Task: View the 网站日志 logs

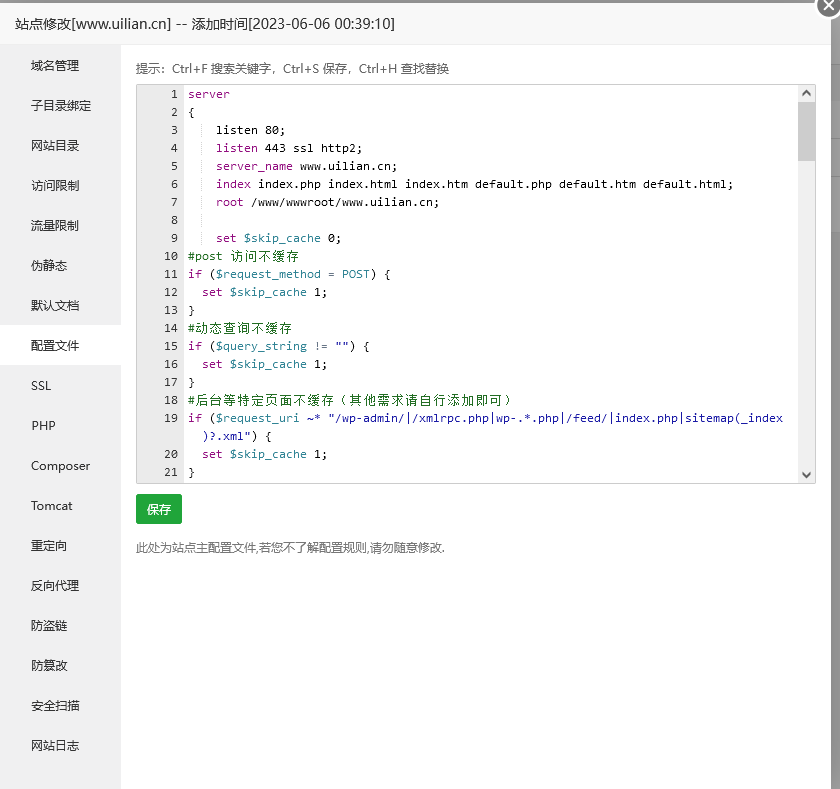Action: click(x=60, y=745)
